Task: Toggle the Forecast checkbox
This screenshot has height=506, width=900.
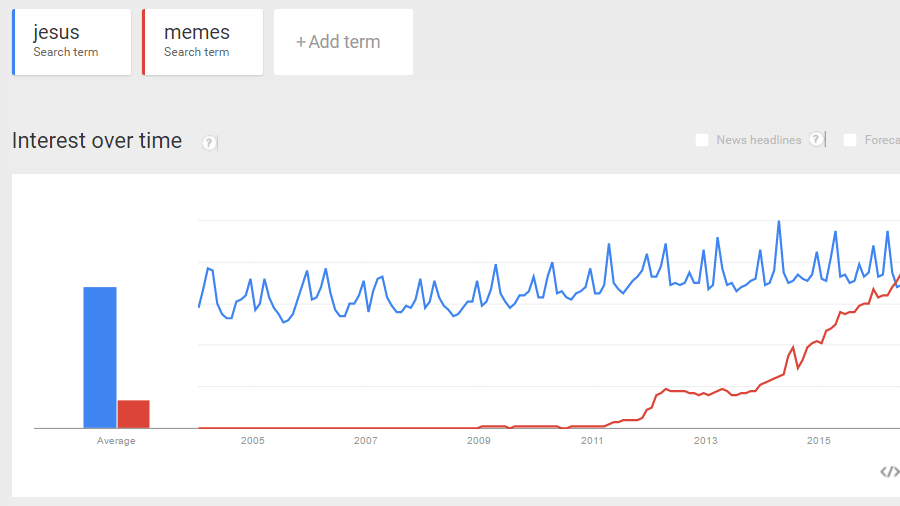Action: pyautogui.click(x=850, y=140)
